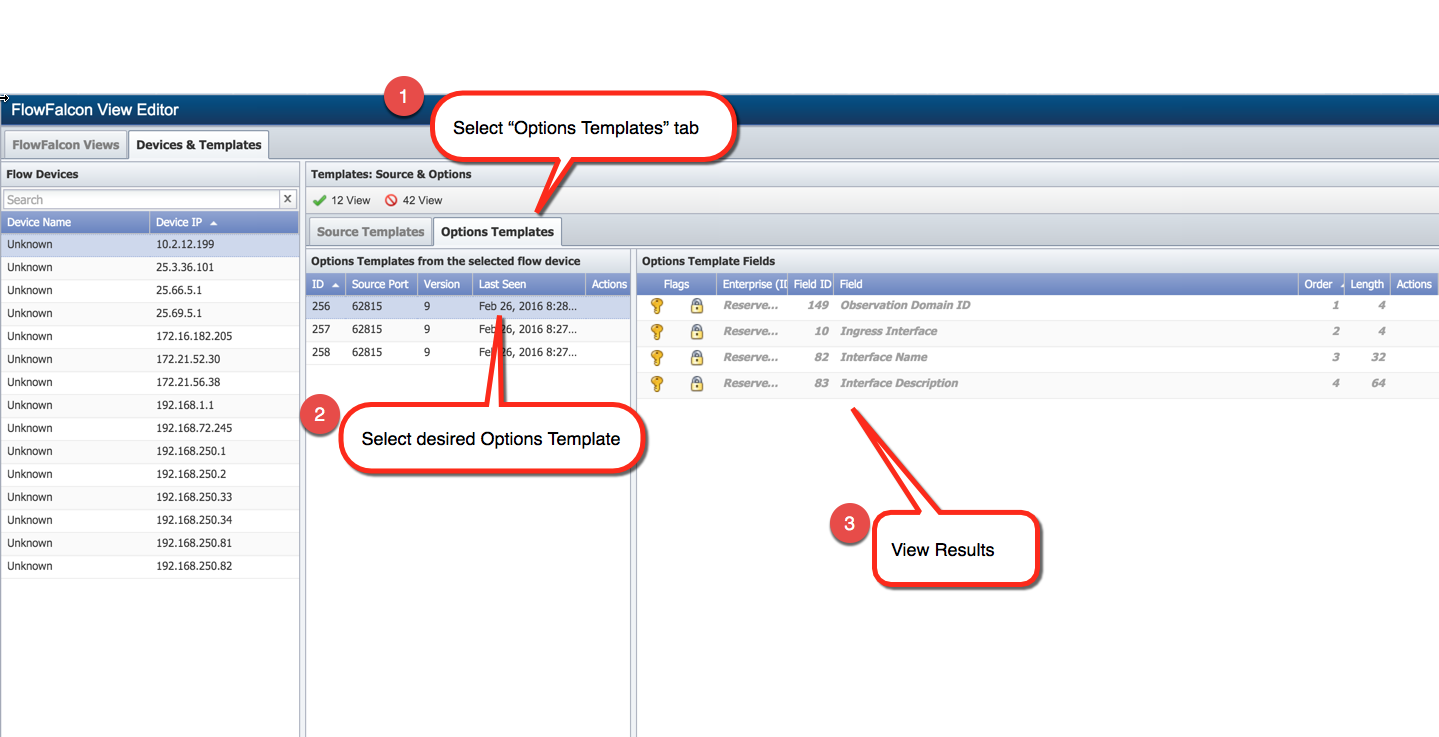Select device with IP 192.168.250.34
This screenshot has height=737, width=1439.
pyautogui.click(x=150, y=520)
